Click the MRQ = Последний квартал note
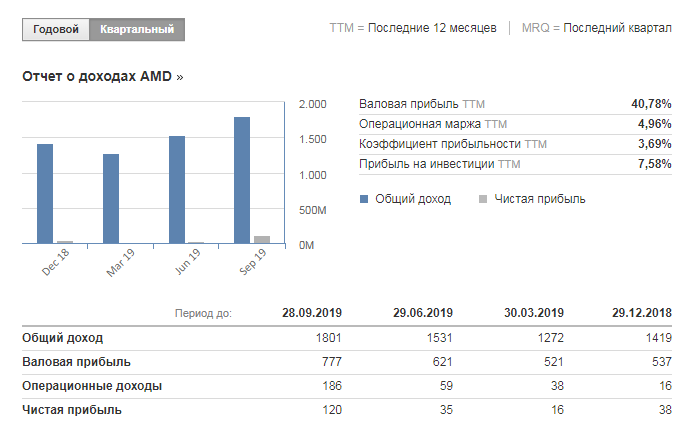This screenshot has height=428, width=684. coord(596,28)
